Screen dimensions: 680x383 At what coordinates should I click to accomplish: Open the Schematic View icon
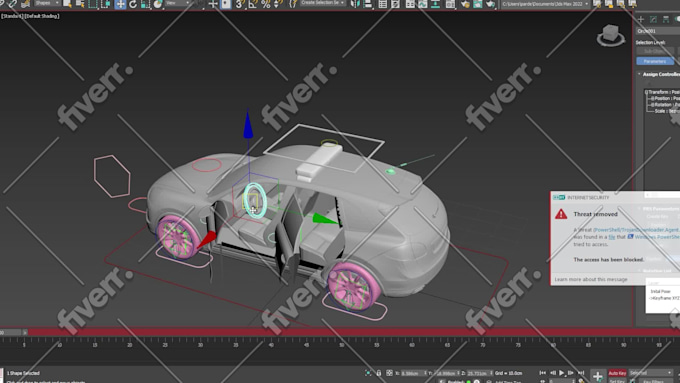(435, 4)
